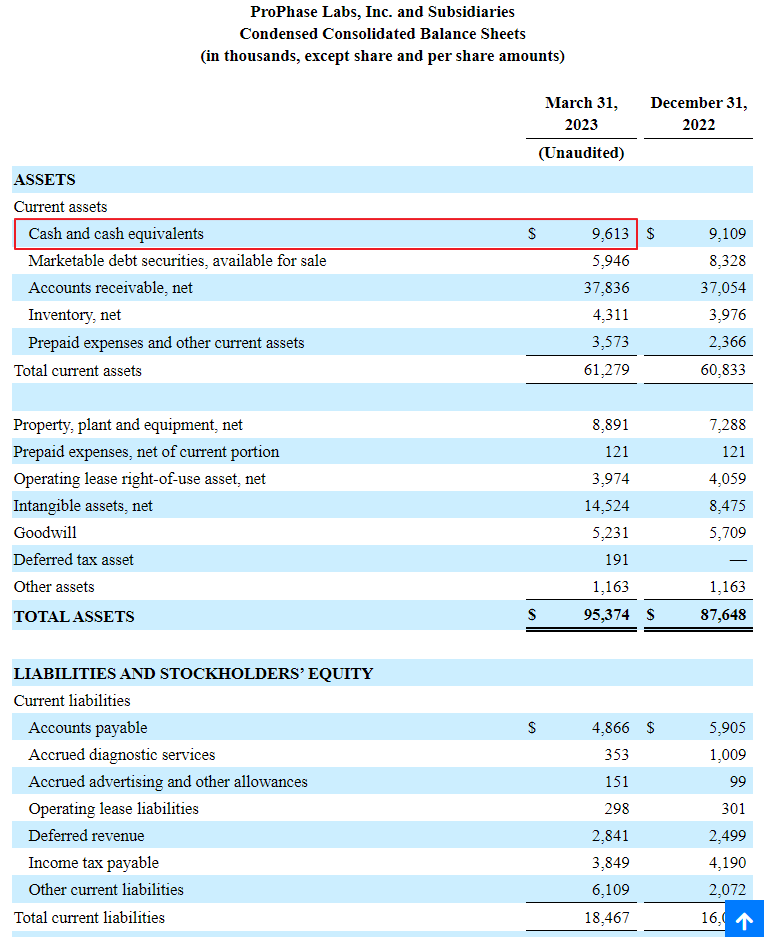Select the 8,475 intangible assets value
The height and width of the screenshot is (937, 764).
(x=728, y=506)
